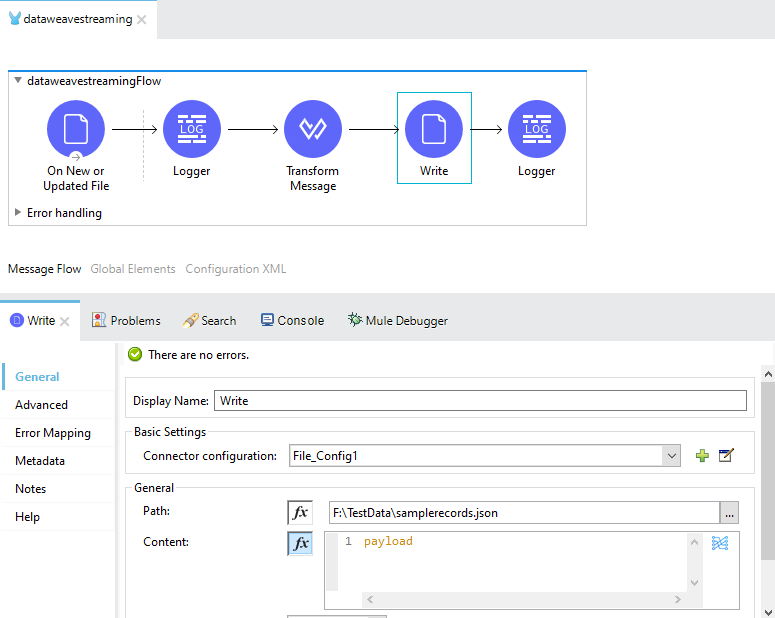Click the payload expression in Content editor
Viewport: 775px width, 618px height.
tap(388, 541)
